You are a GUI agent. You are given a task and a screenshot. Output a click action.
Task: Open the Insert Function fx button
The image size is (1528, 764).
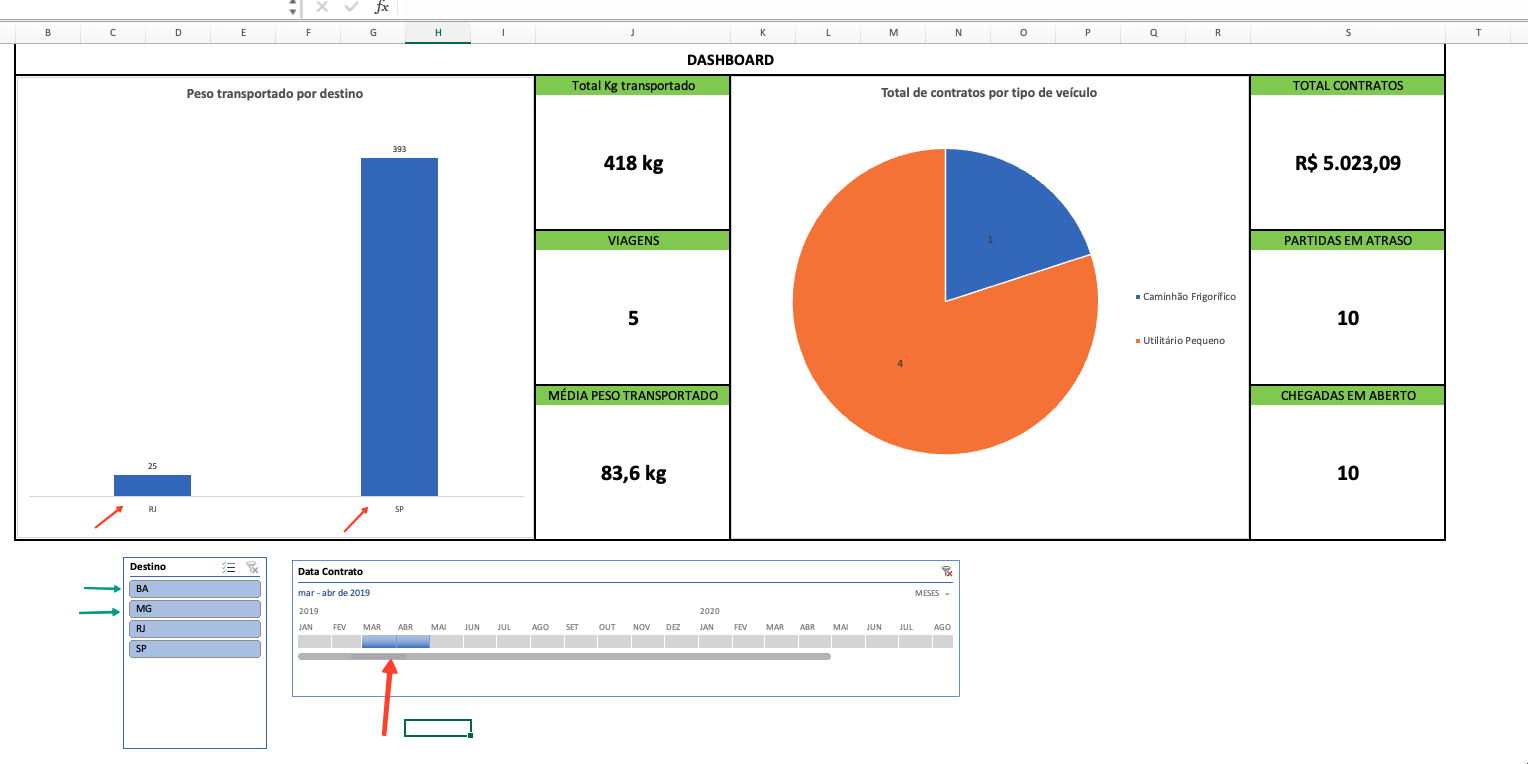click(x=381, y=7)
